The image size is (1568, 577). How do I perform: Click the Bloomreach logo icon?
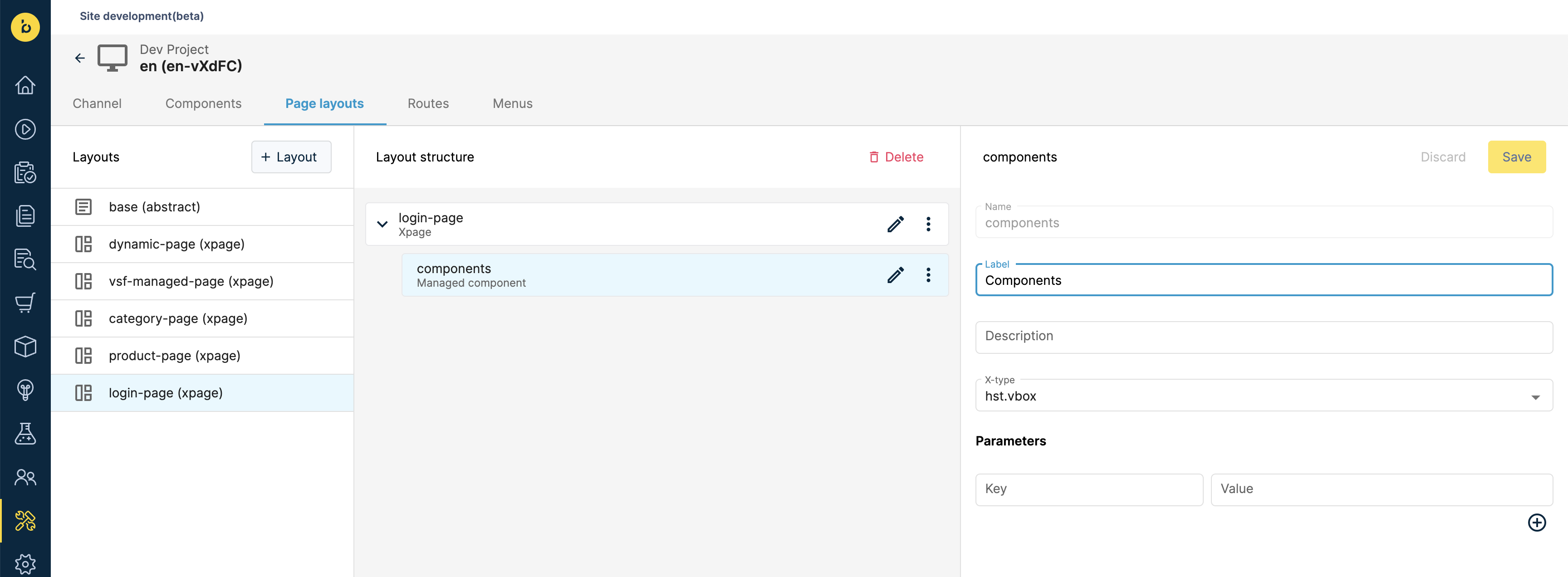pos(25,27)
